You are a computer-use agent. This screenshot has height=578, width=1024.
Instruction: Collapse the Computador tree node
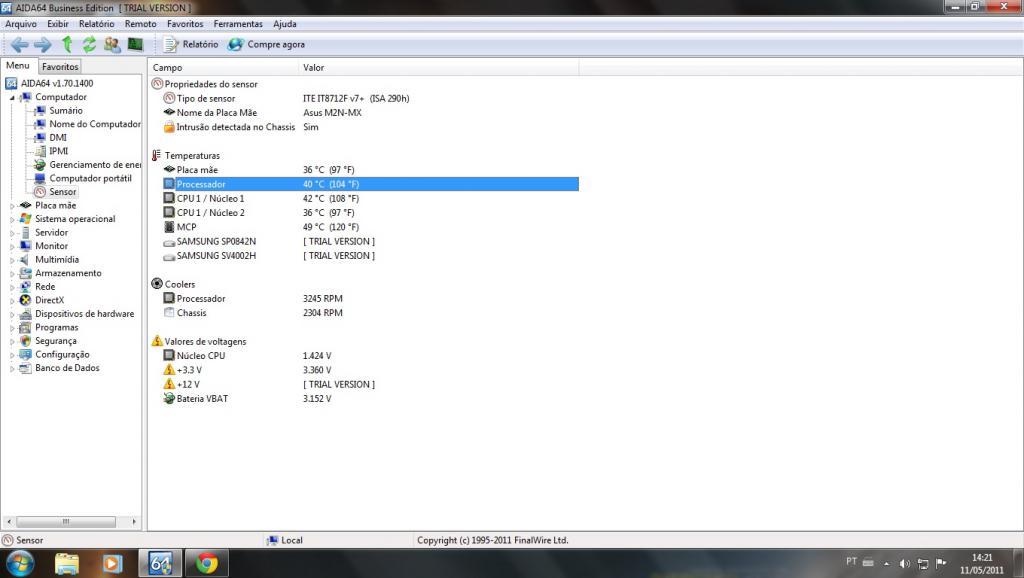(12, 97)
